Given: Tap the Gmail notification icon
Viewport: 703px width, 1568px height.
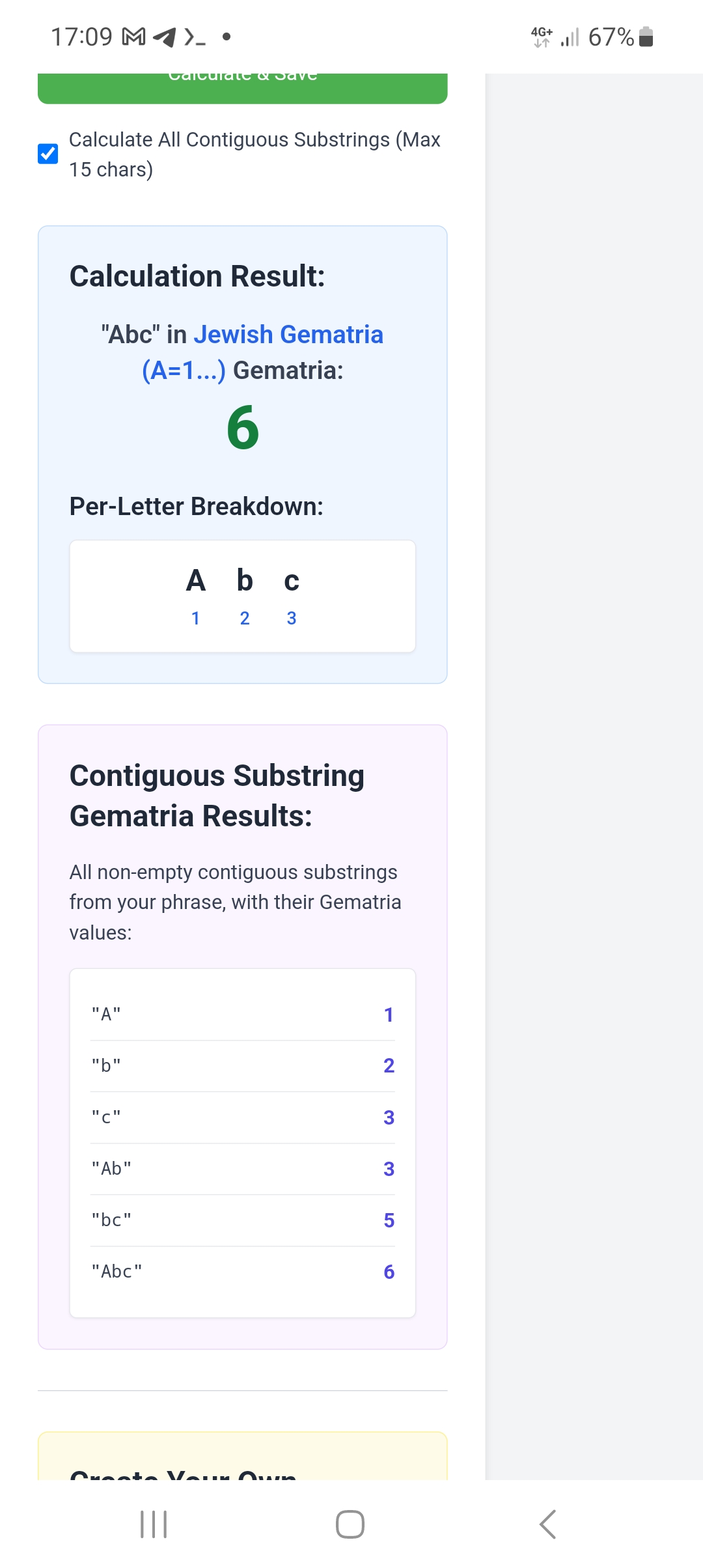Looking at the screenshot, I should pos(133,37).
